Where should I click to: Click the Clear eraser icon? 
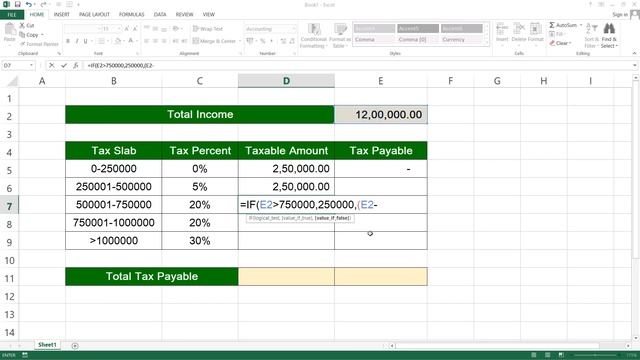click(x=552, y=43)
